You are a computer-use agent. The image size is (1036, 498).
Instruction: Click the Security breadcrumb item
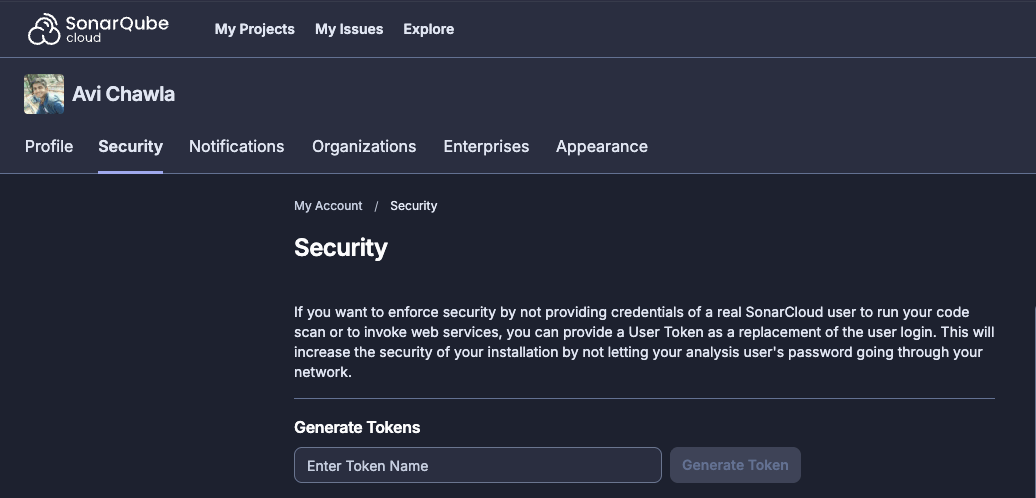[x=413, y=206]
